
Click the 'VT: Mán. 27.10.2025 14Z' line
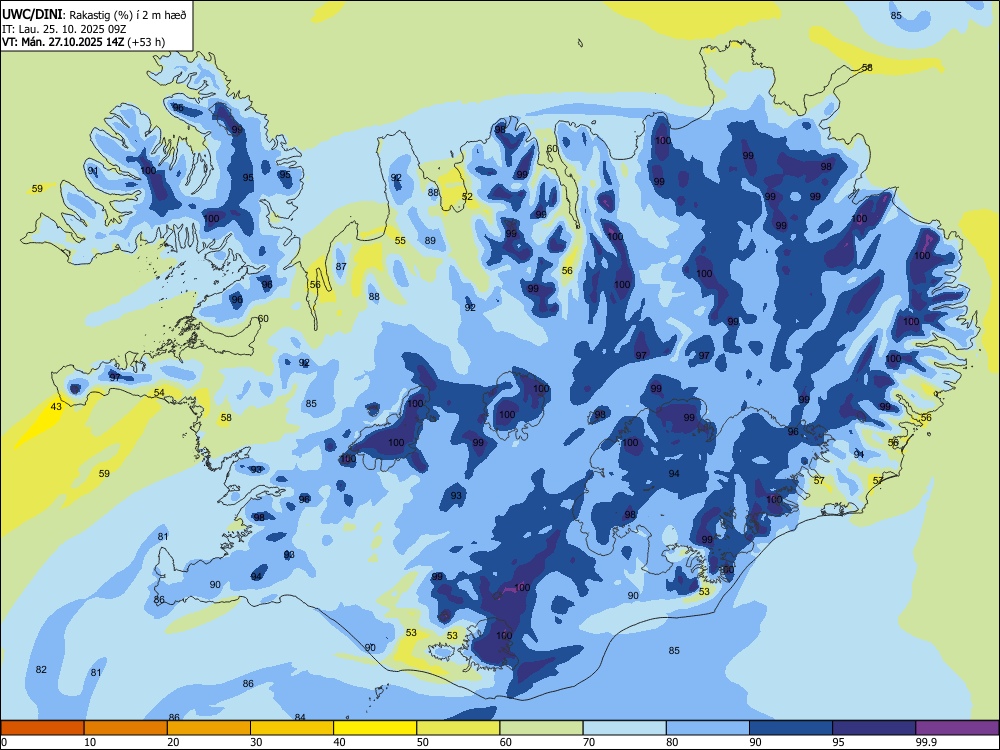pyautogui.click(x=63, y=42)
